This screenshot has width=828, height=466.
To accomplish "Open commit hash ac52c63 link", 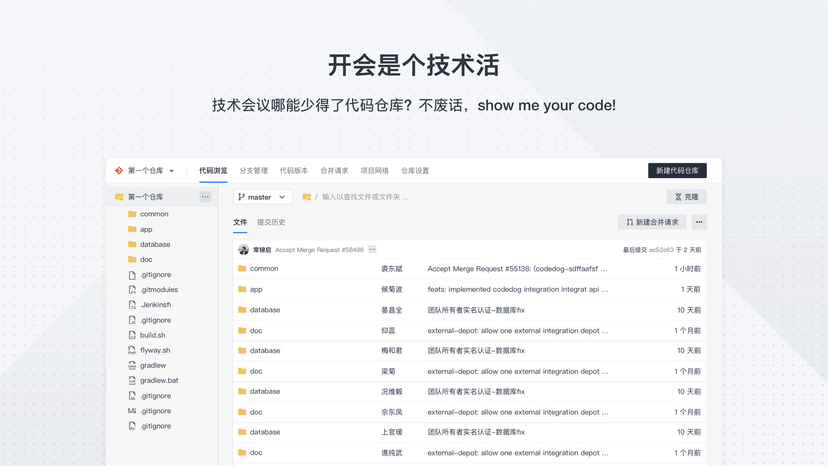I will 661,250.
